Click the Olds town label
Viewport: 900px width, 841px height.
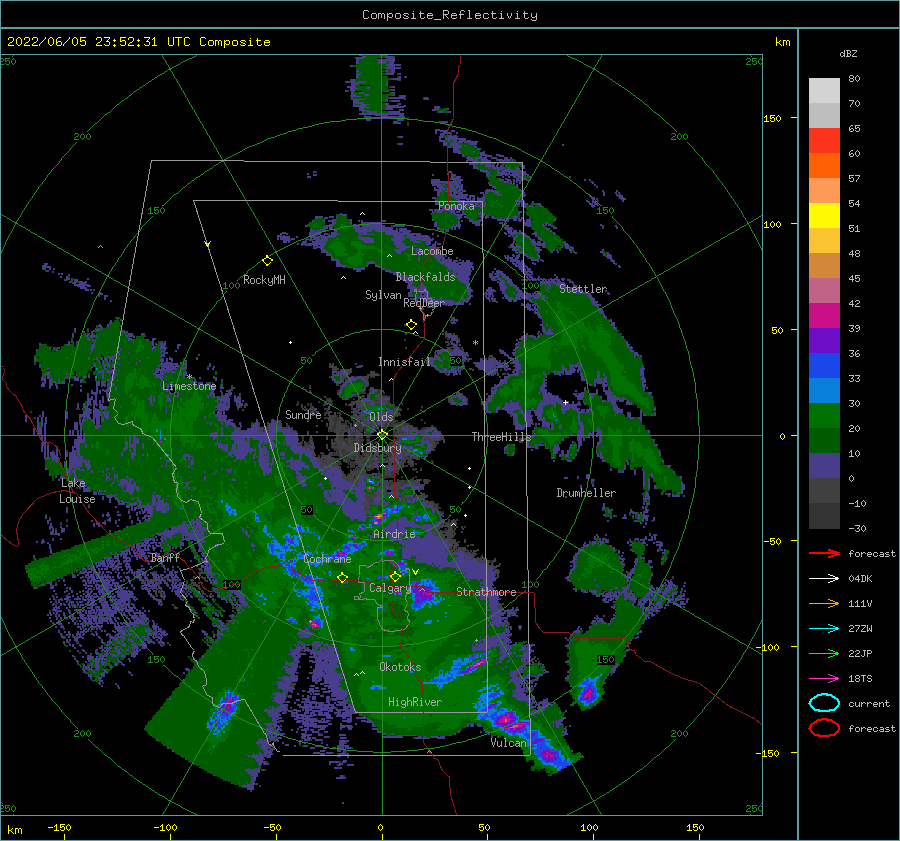tap(381, 416)
